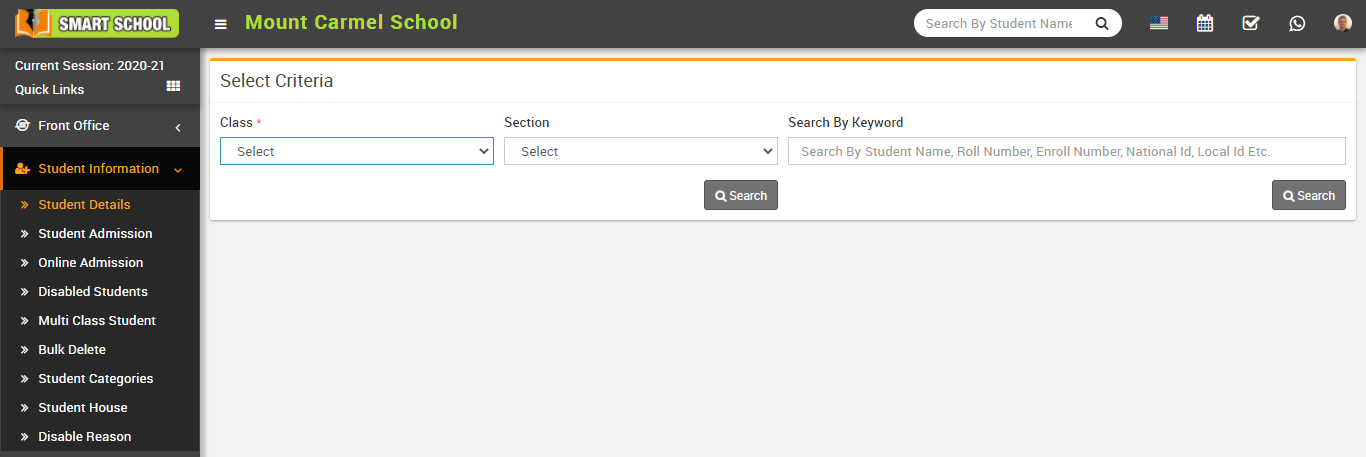Image resolution: width=1366 pixels, height=457 pixels.
Task: Open the task checklist icon
Action: coord(1251,23)
